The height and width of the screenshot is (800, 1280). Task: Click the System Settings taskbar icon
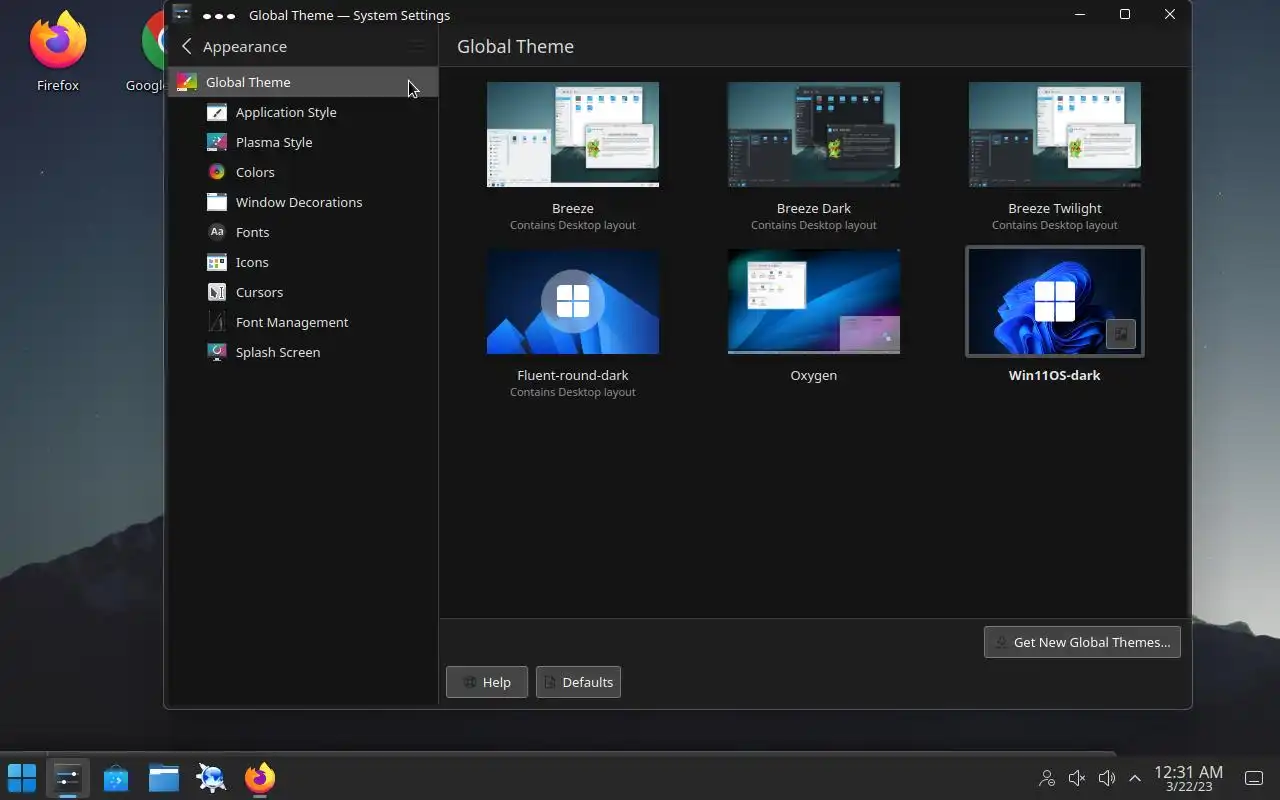click(68, 777)
